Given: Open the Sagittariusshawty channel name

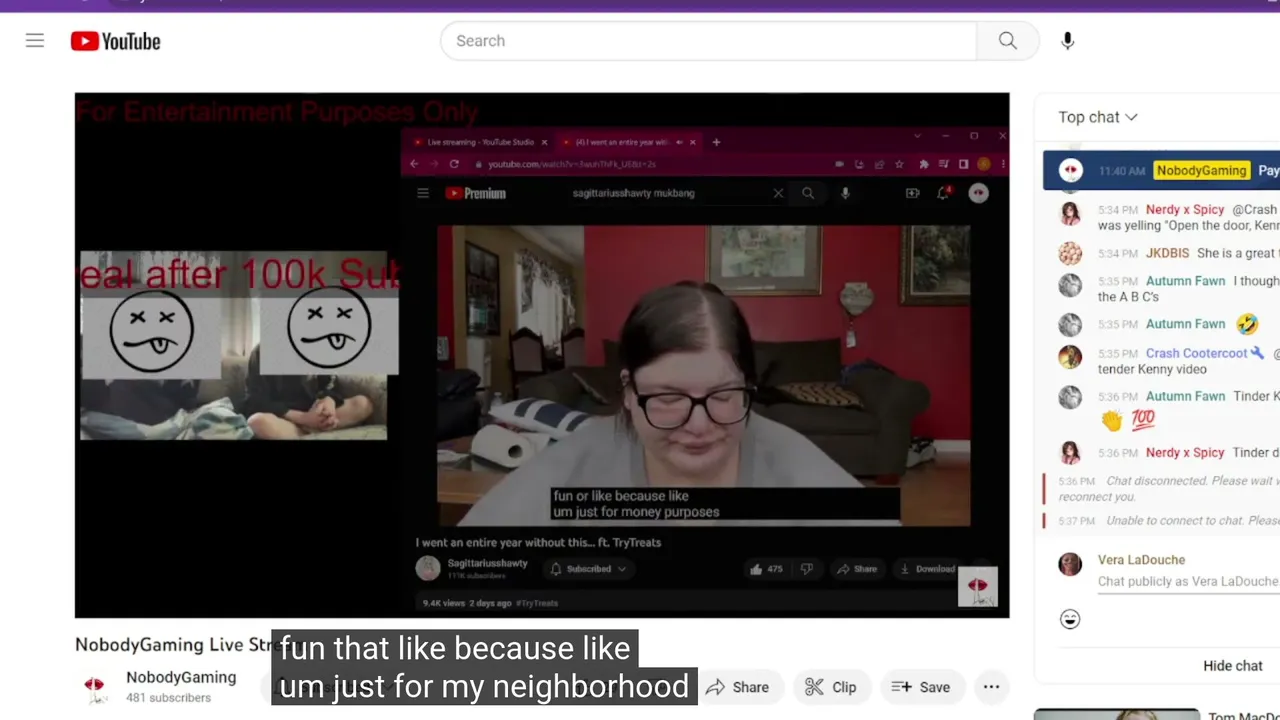Looking at the screenshot, I should point(487,564).
